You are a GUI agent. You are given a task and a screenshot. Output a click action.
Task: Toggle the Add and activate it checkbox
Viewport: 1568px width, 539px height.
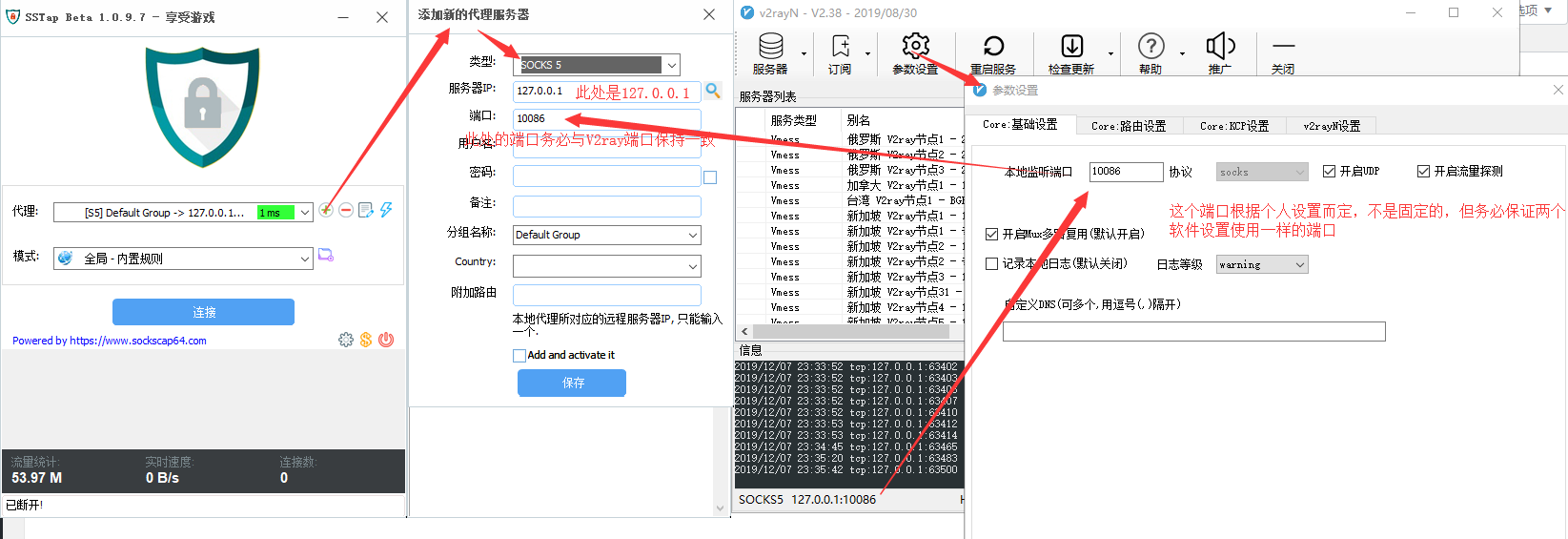pos(519,355)
